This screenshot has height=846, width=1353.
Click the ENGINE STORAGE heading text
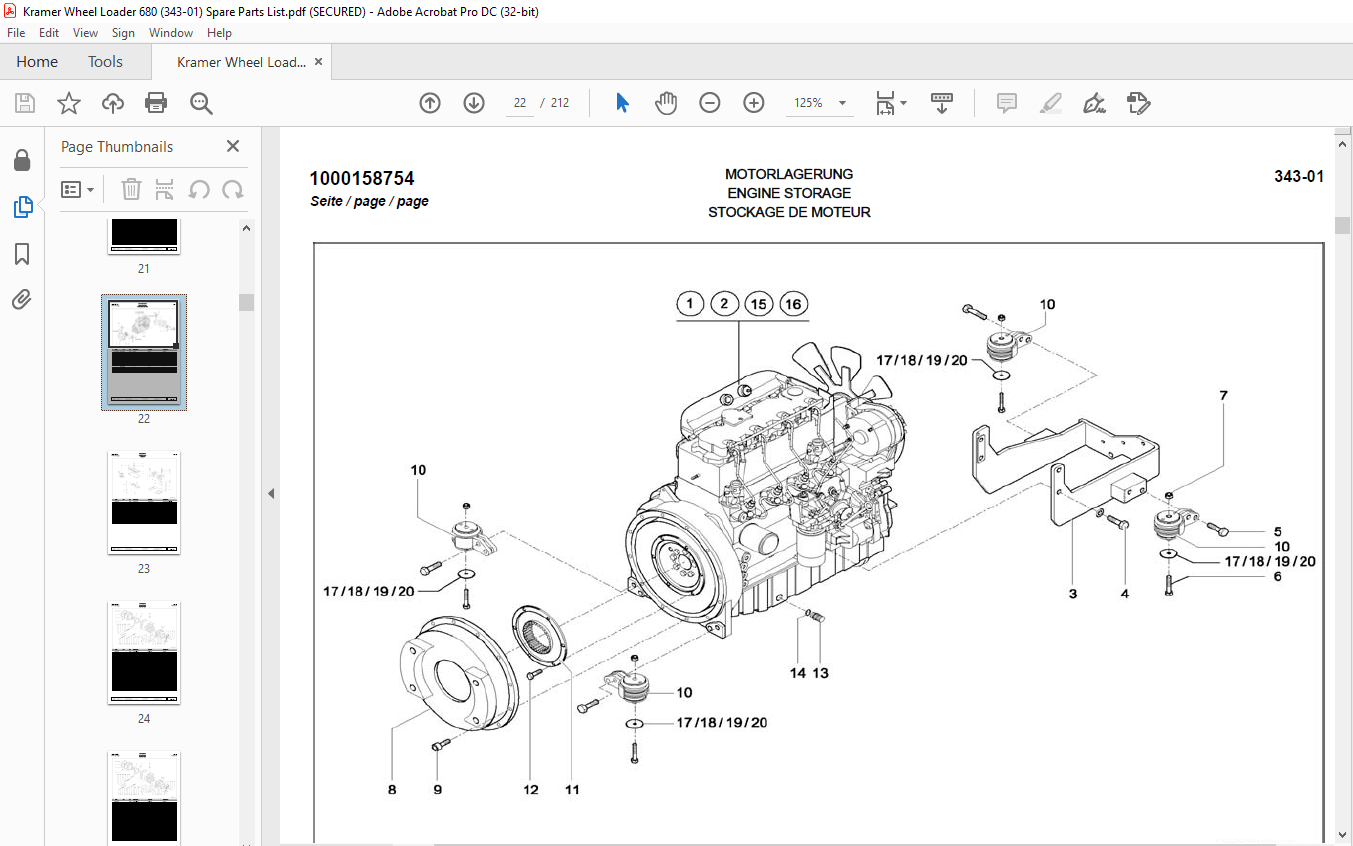(x=789, y=193)
